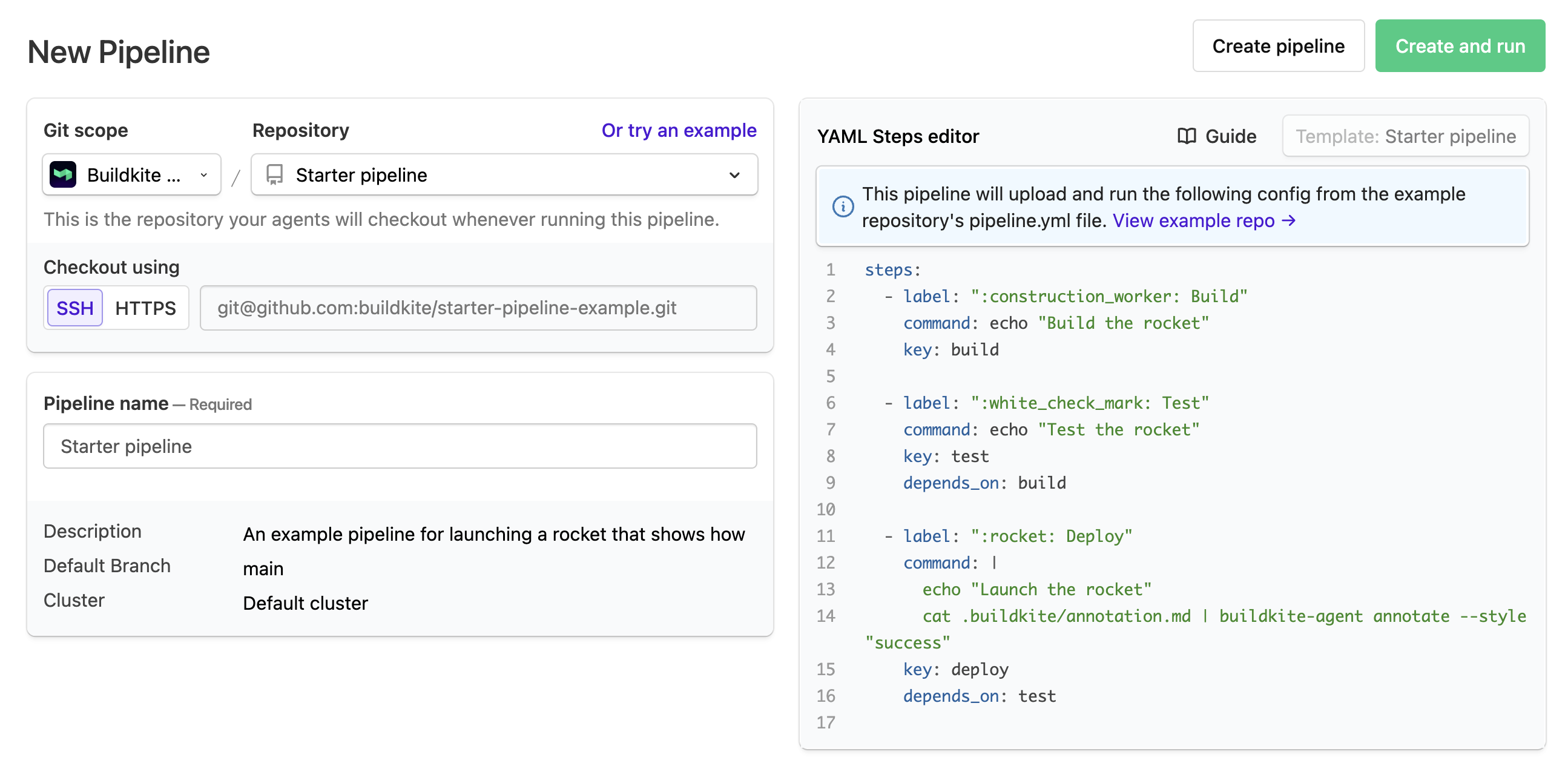Select SSH as the checkout method
This screenshot has height=769, width=1568.
click(x=74, y=308)
